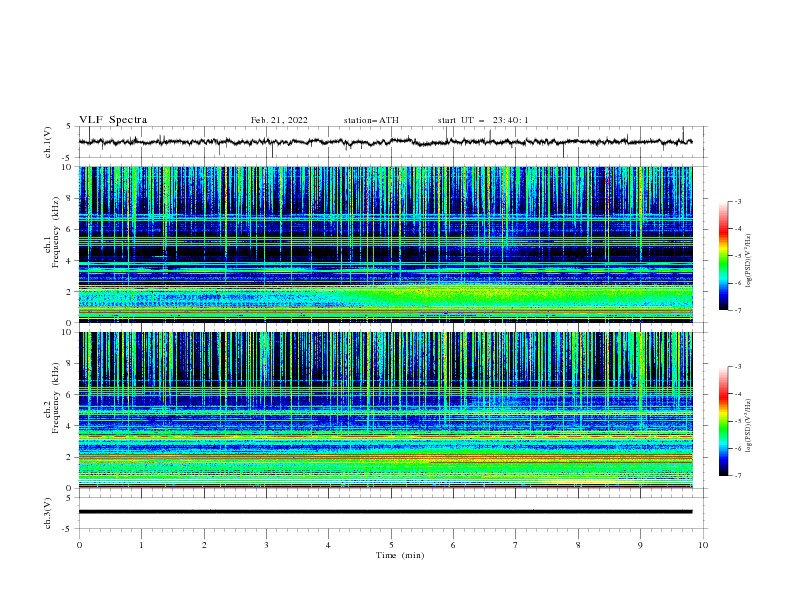Click the time axis tick labeled "2"

coord(204,545)
